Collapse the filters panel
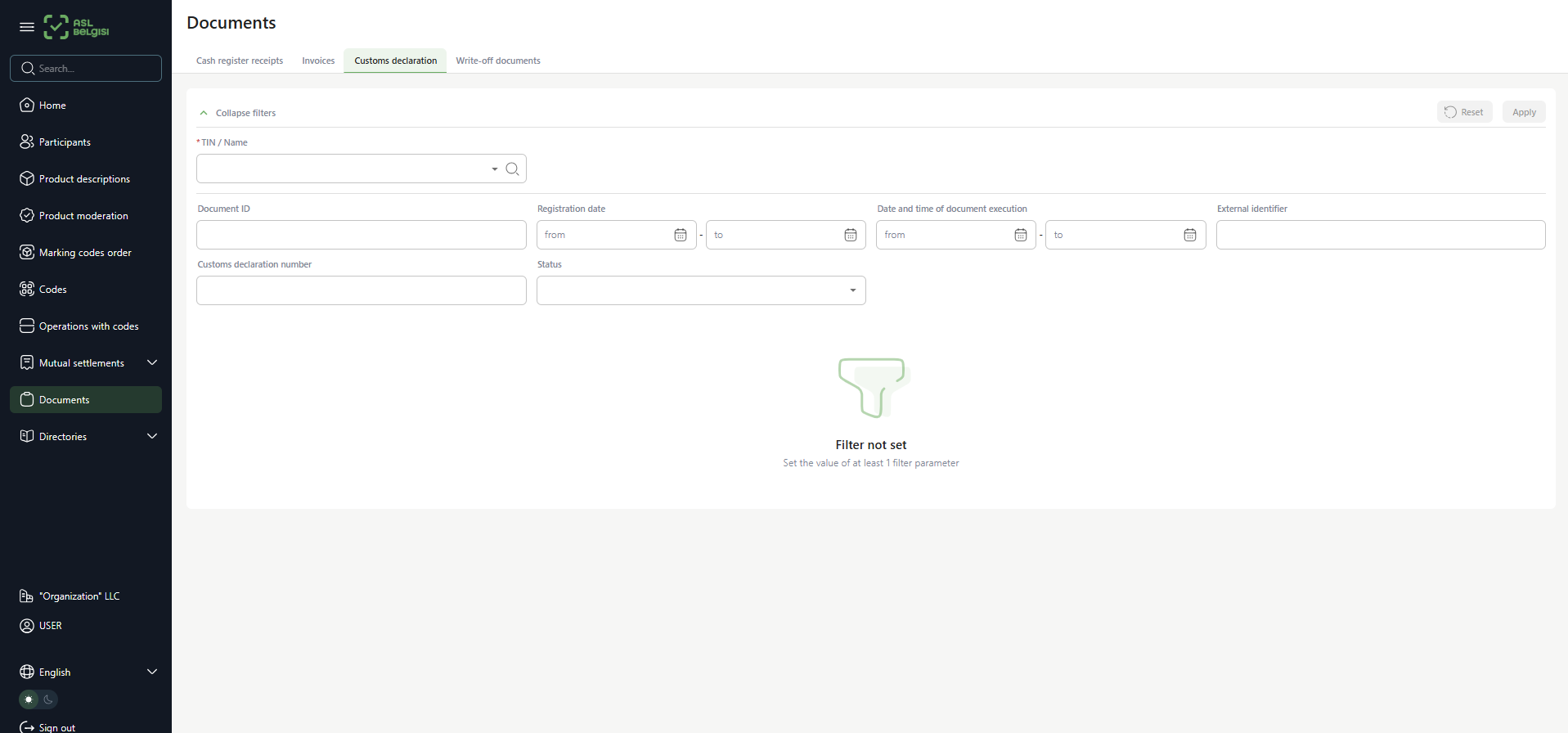The height and width of the screenshot is (733, 1568). 238,113
